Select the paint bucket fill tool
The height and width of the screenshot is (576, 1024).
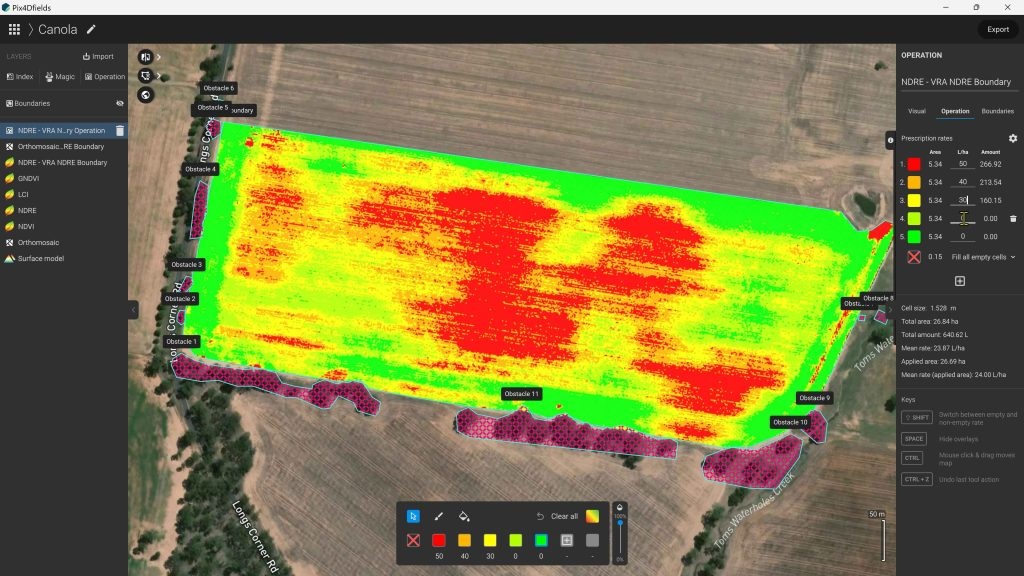[463, 516]
